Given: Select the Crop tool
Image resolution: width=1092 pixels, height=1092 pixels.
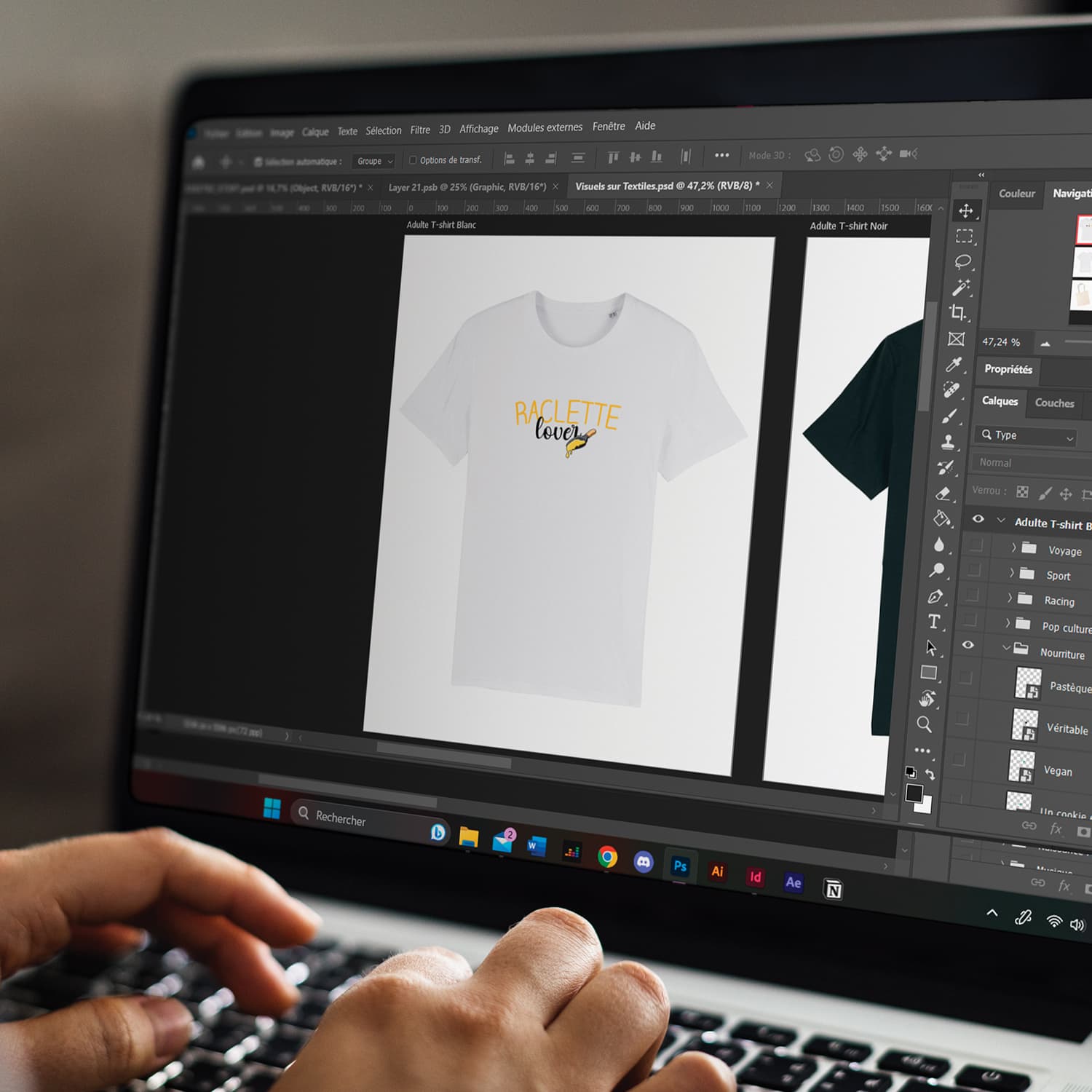Looking at the screenshot, I should 959,313.
